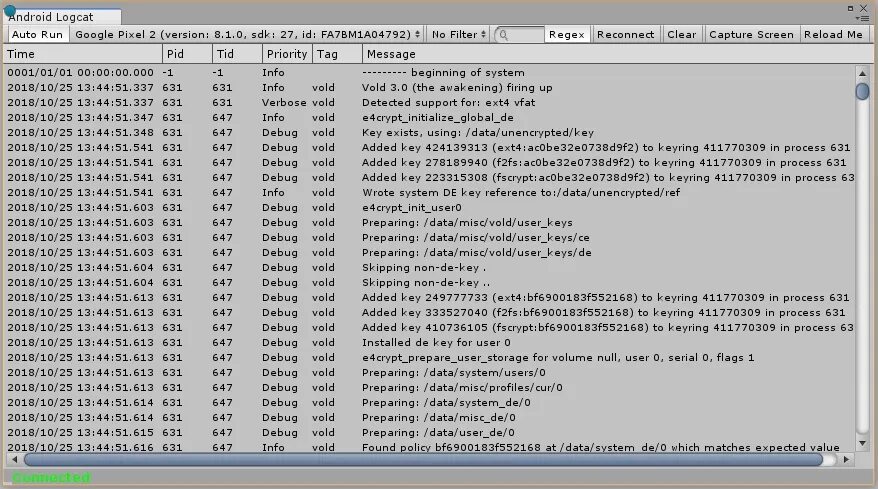The image size is (878, 489).
Task: Select 'Added key 333527040' log entry
Action: click(430, 313)
